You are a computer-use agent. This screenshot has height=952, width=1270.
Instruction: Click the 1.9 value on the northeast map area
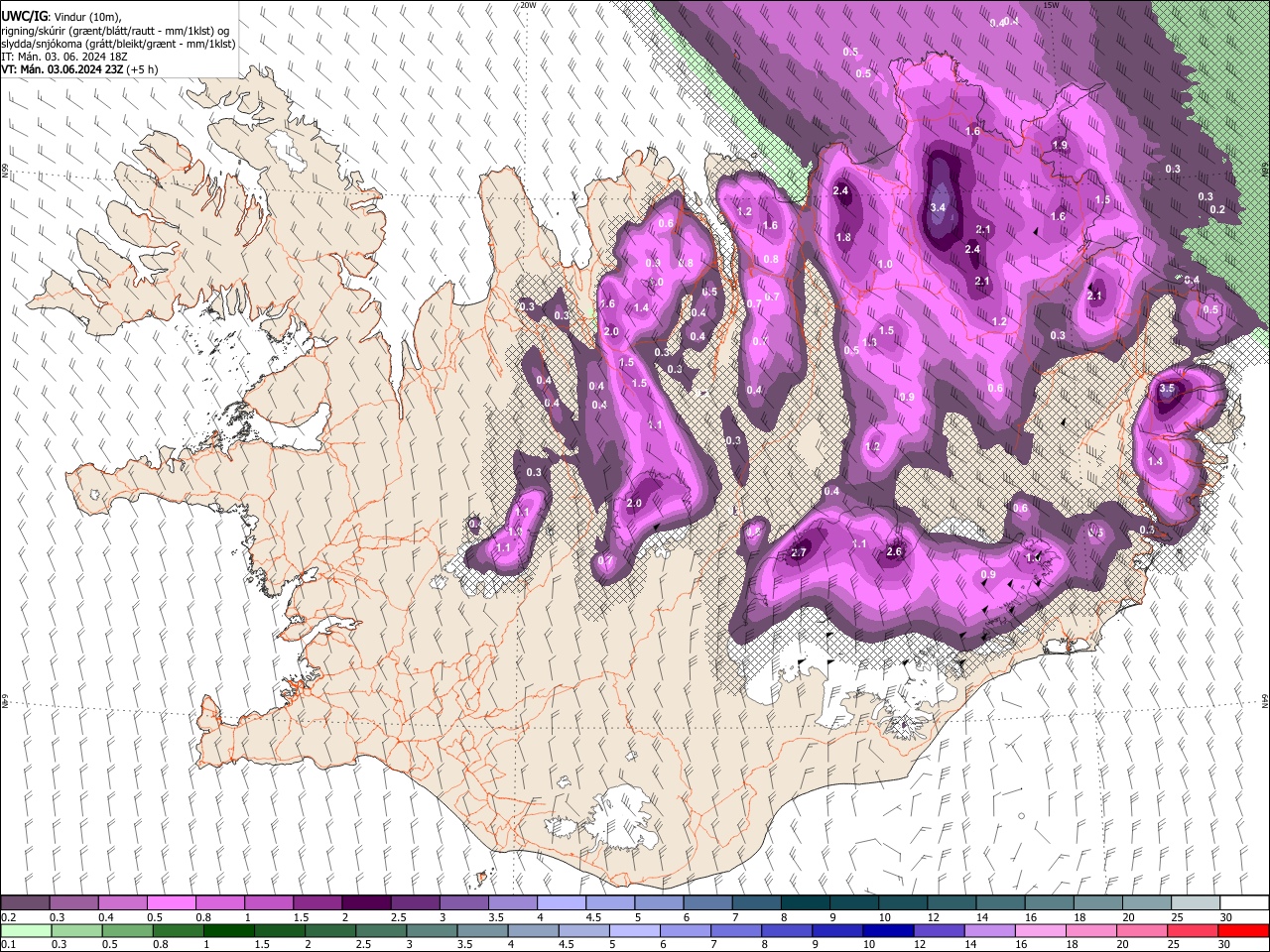point(1060,145)
